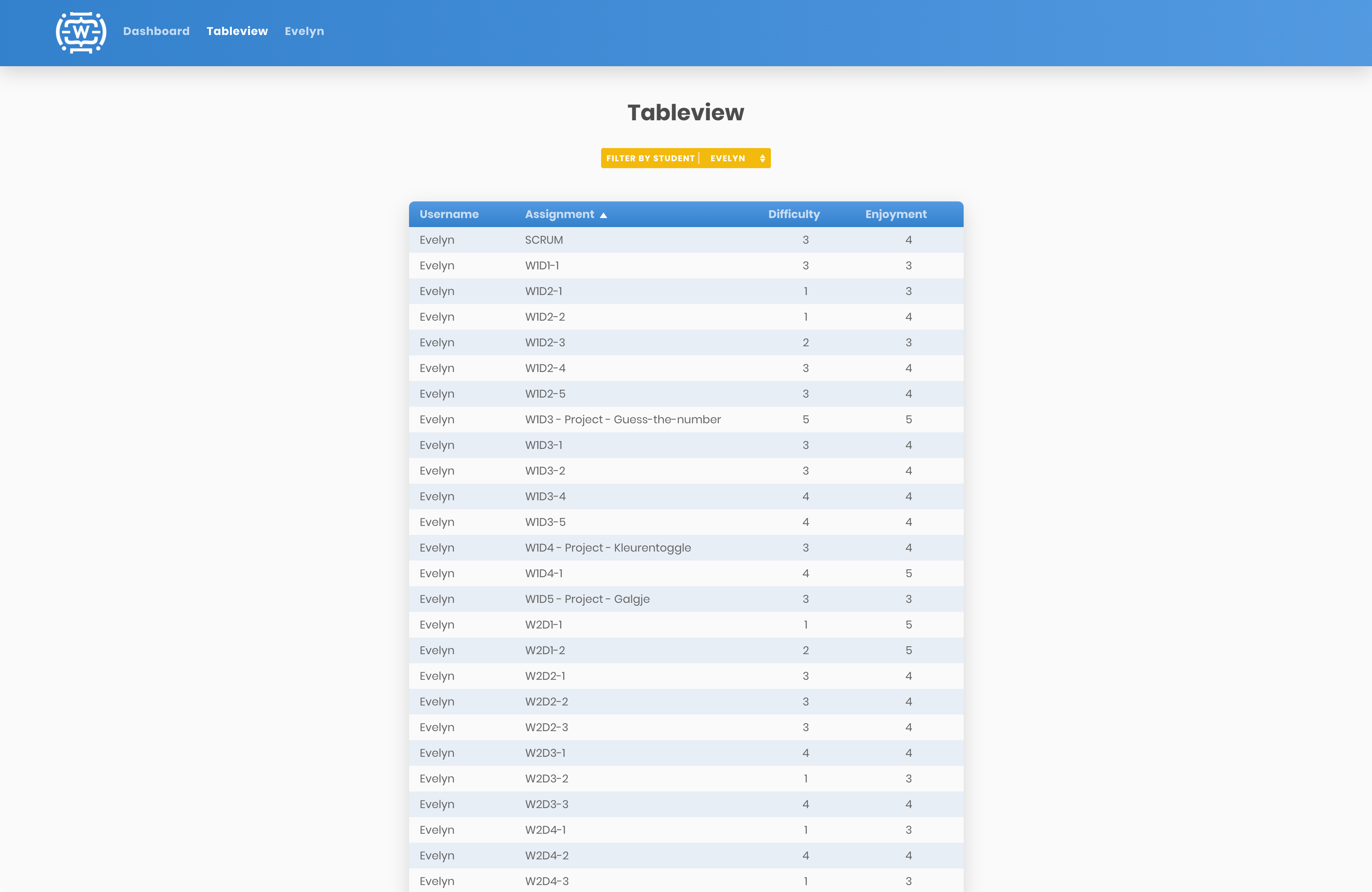This screenshot has width=1372, height=892.
Task: Click the Tableview page heading
Action: click(x=685, y=112)
